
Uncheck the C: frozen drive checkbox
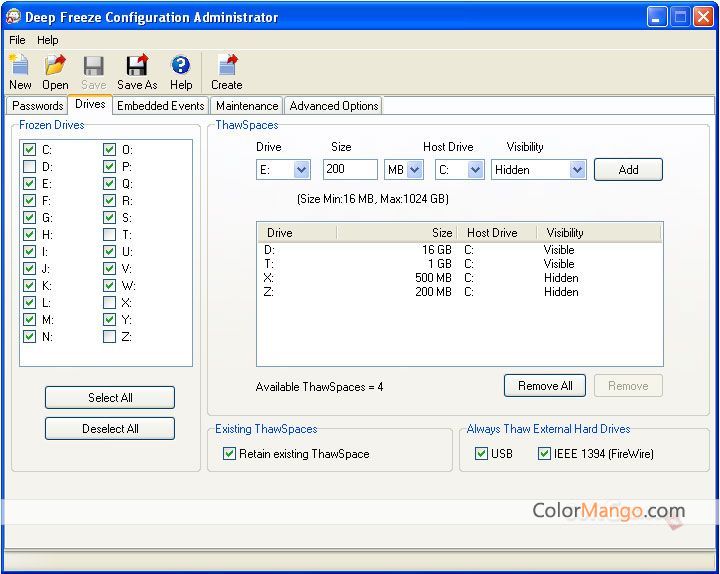29,149
